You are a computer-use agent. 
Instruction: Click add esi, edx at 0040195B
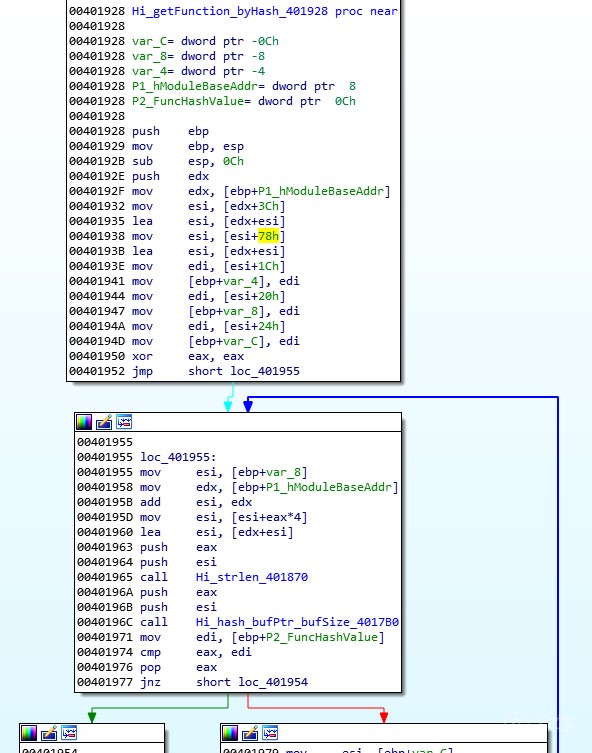tap(196, 502)
